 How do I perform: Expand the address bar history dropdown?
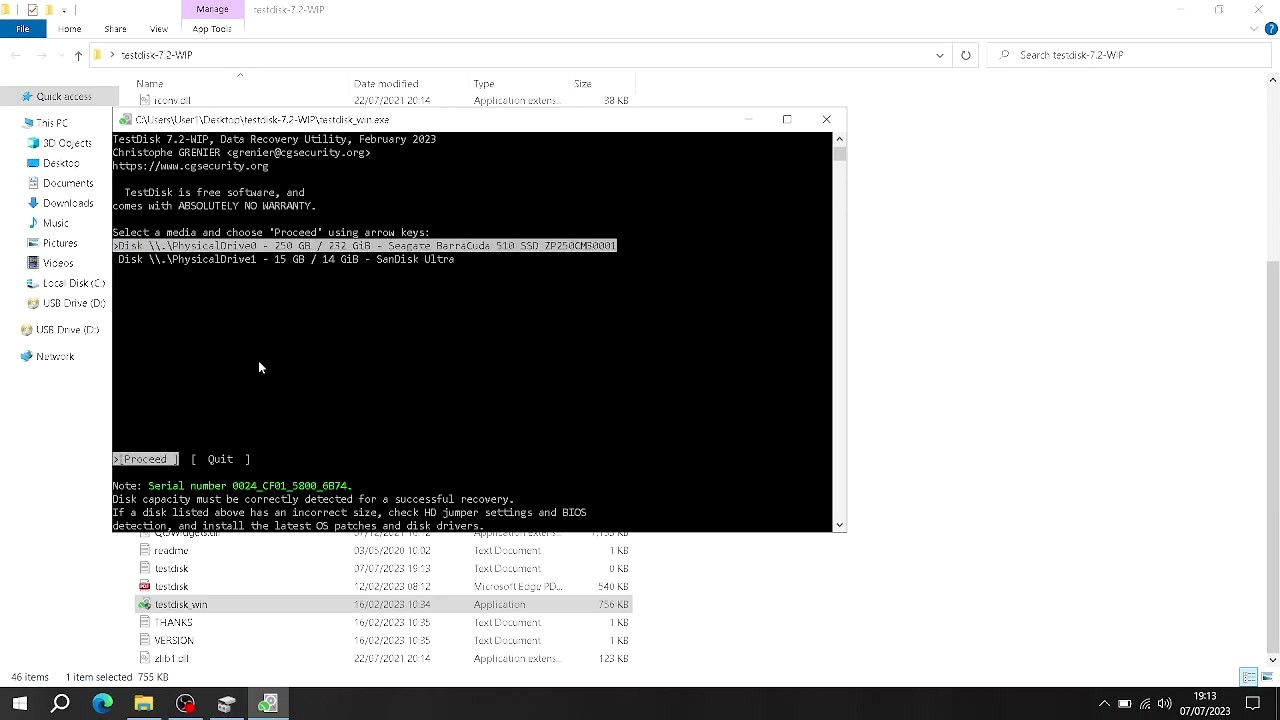click(x=939, y=55)
